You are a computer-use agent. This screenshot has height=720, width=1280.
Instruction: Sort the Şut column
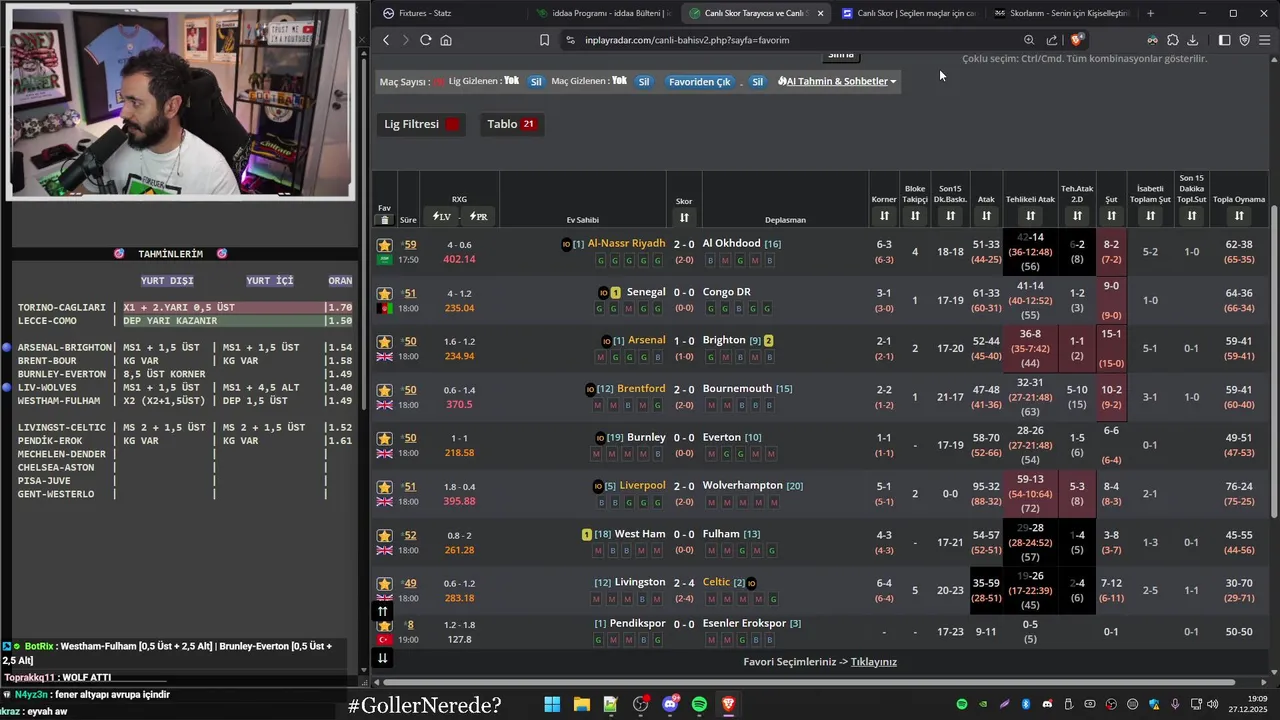[1111, 216]
